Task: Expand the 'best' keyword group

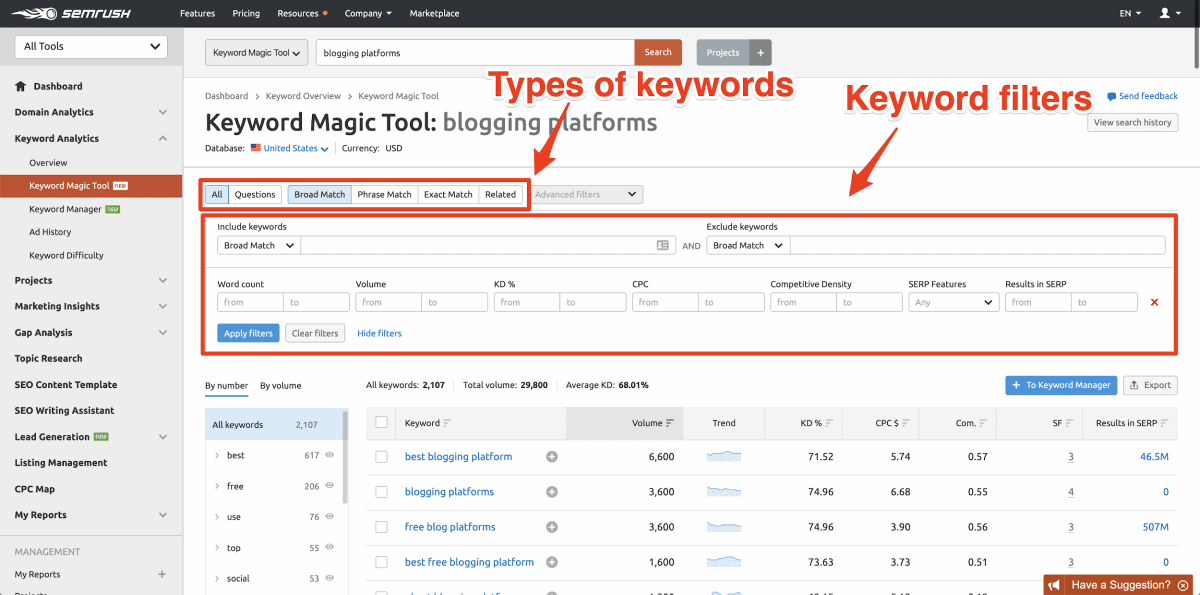Action: coord(217,455)
